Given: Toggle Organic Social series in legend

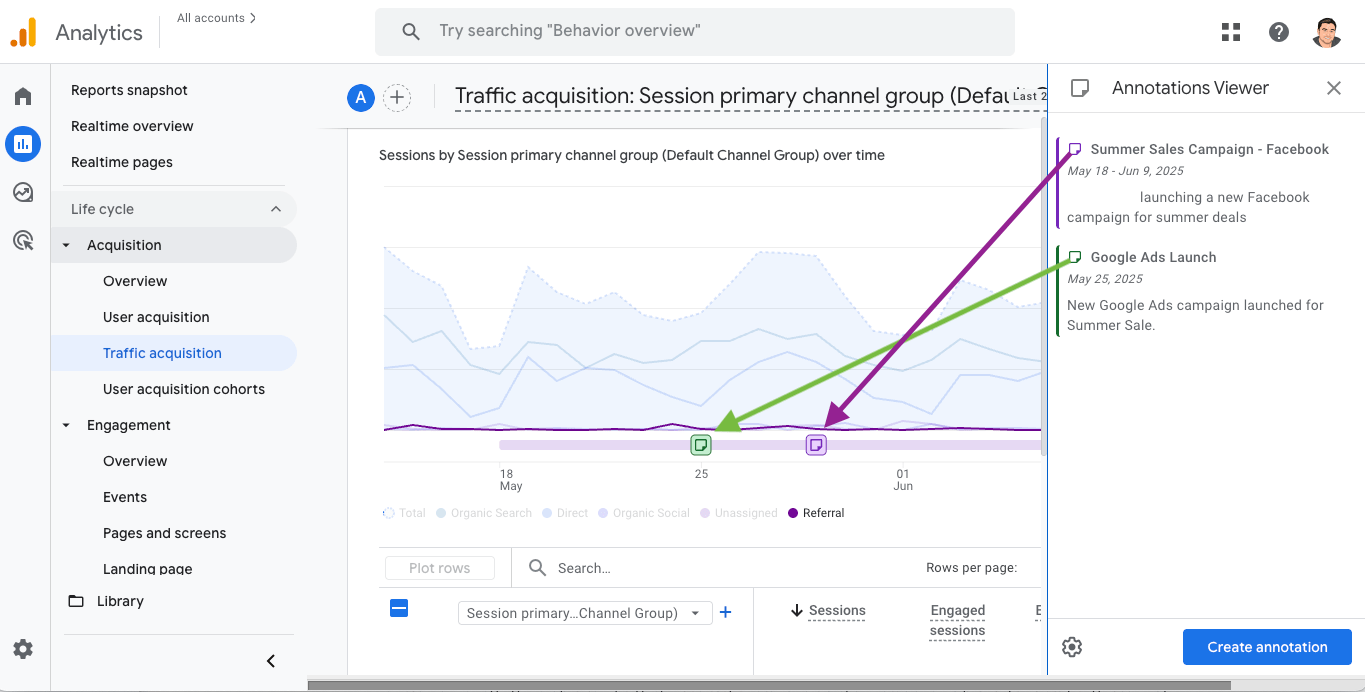Looking at the screenshot, I should click(x=644, y=513).
